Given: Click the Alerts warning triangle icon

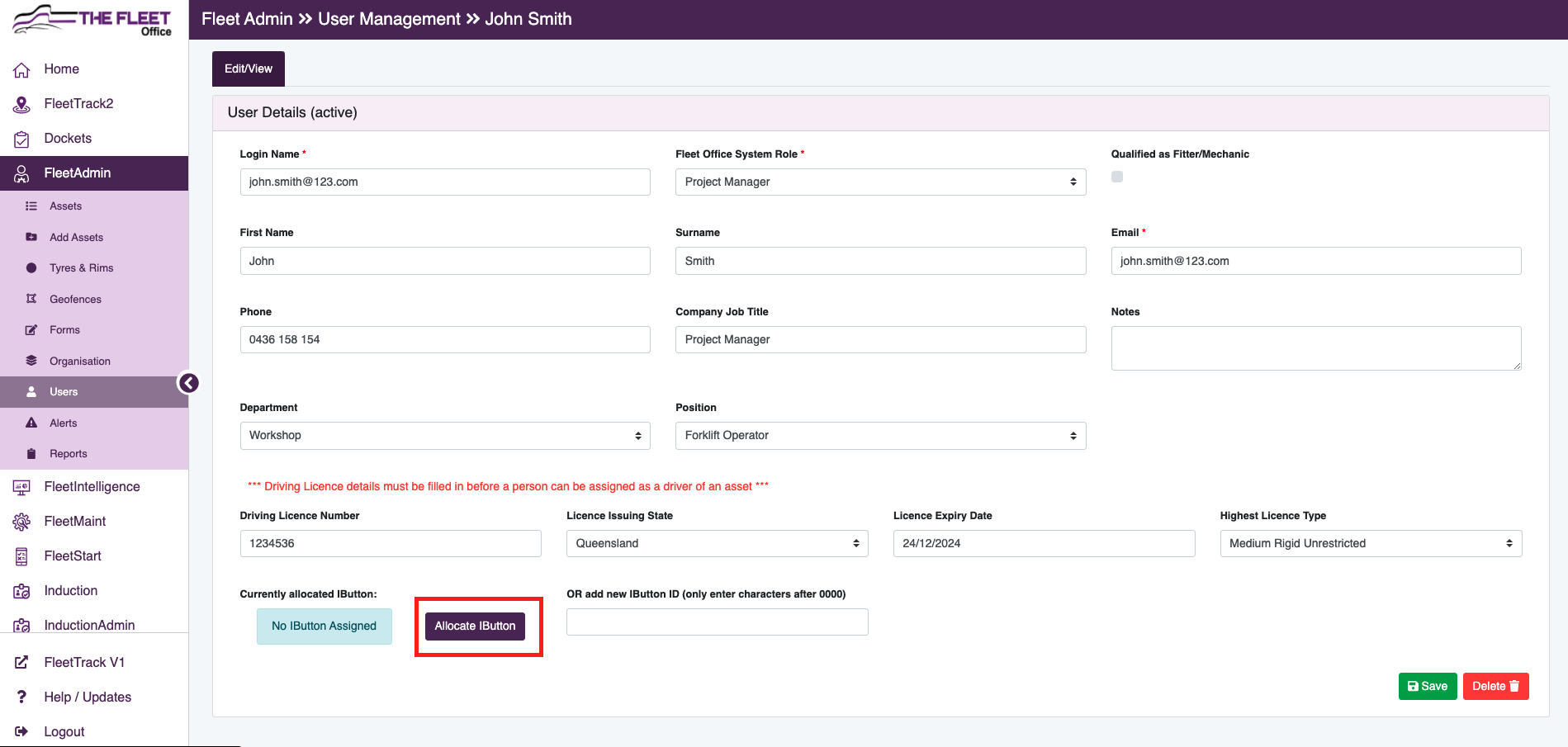Looking at the screenshot, I should (31, 423).
